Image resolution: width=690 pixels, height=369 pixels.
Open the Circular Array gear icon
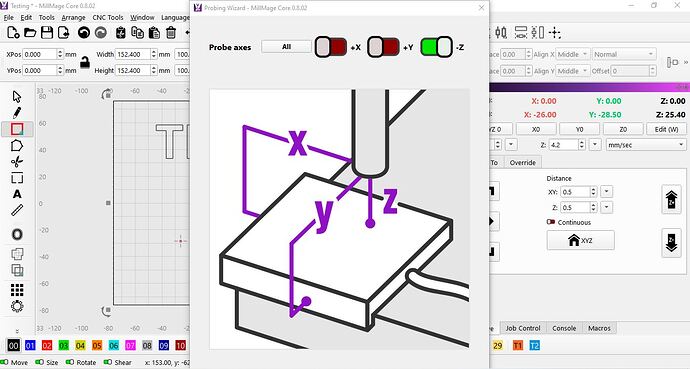click(x=17, y=306)
